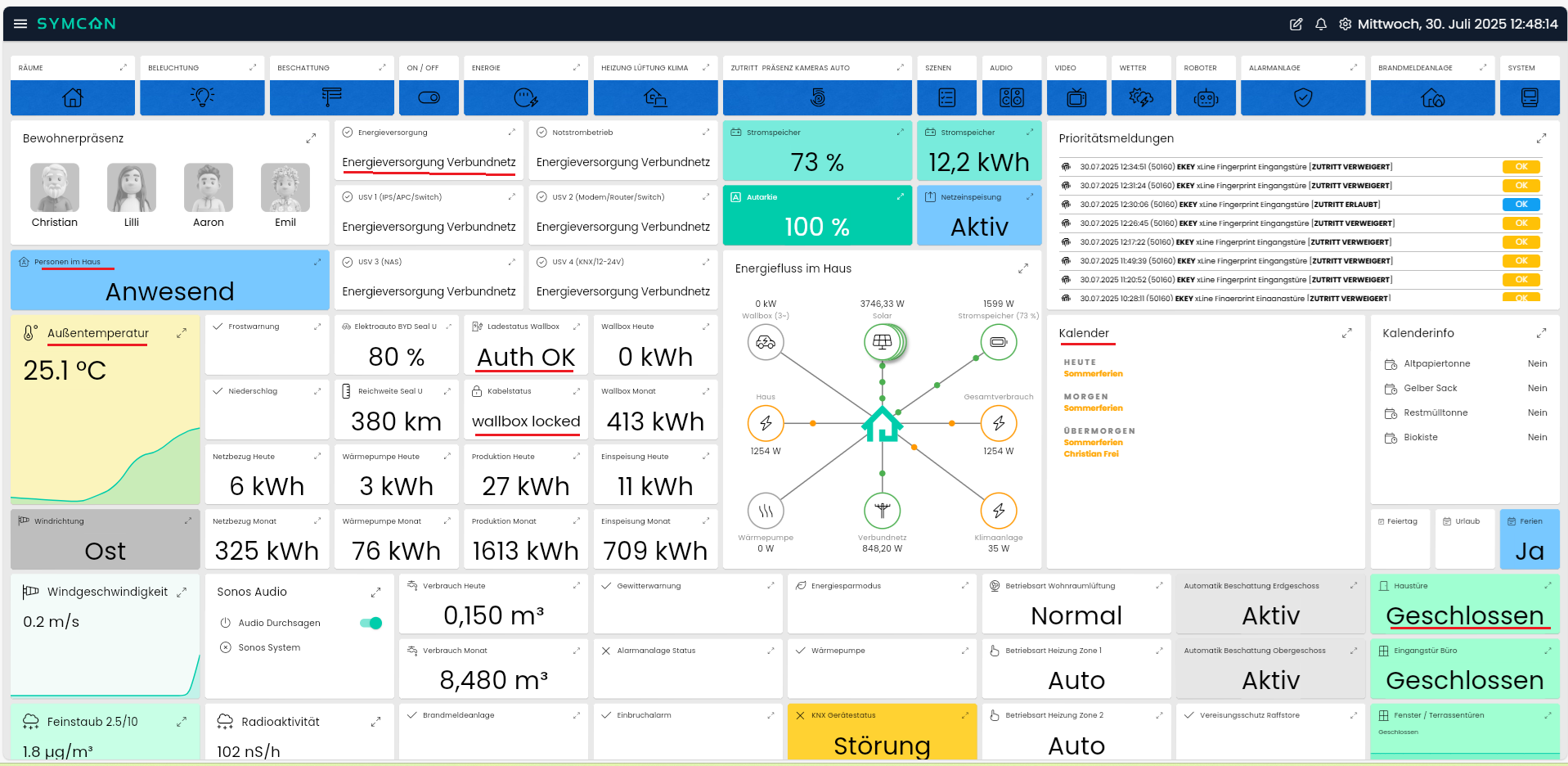Open settings gear in top bar

[x=1345, y=25]
